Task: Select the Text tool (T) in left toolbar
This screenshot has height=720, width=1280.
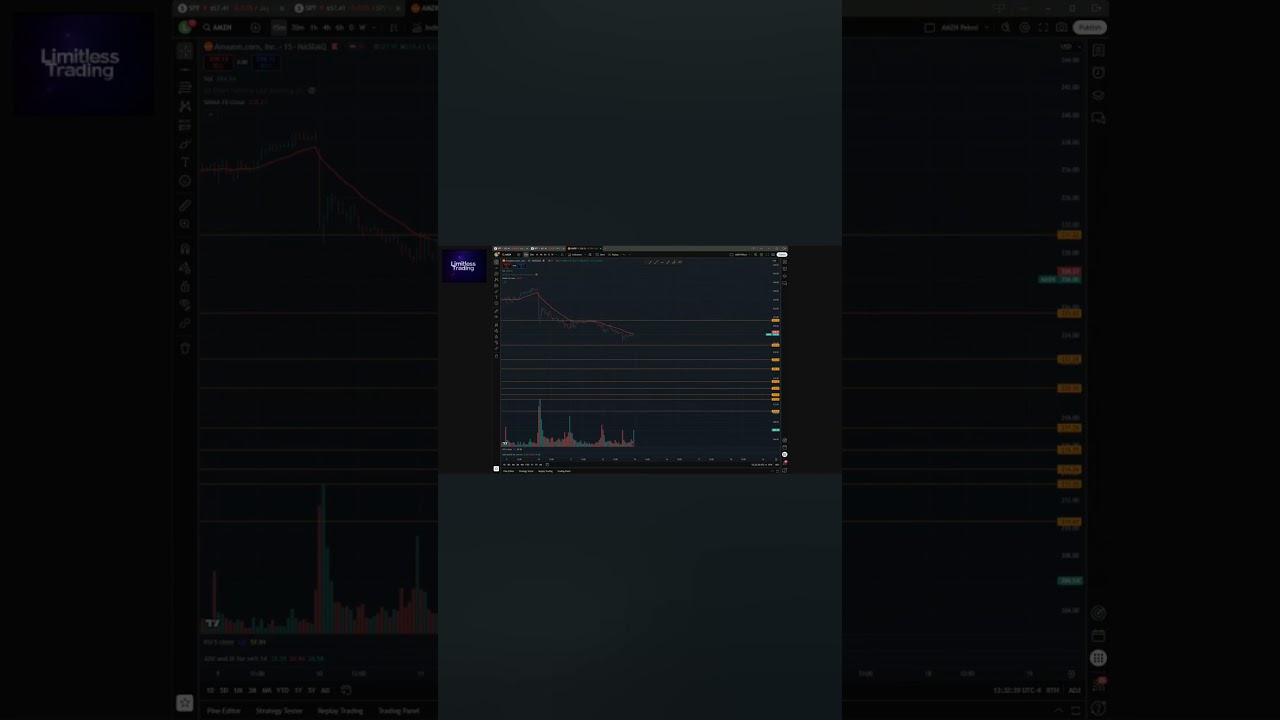Action: 185,162
